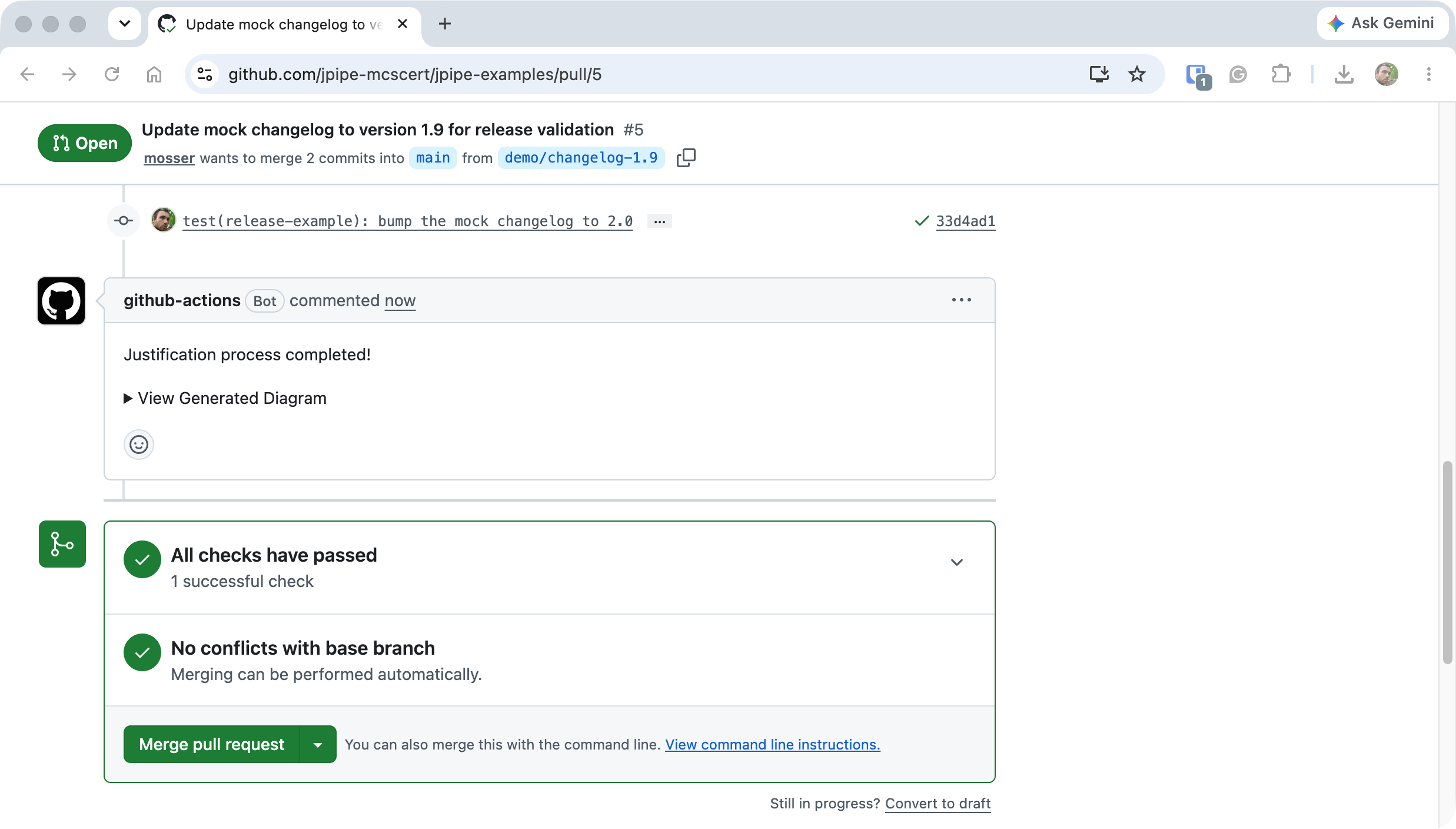Open site information icon in address bar
This screenshot has width=1456, height=829.
point(205,74)
